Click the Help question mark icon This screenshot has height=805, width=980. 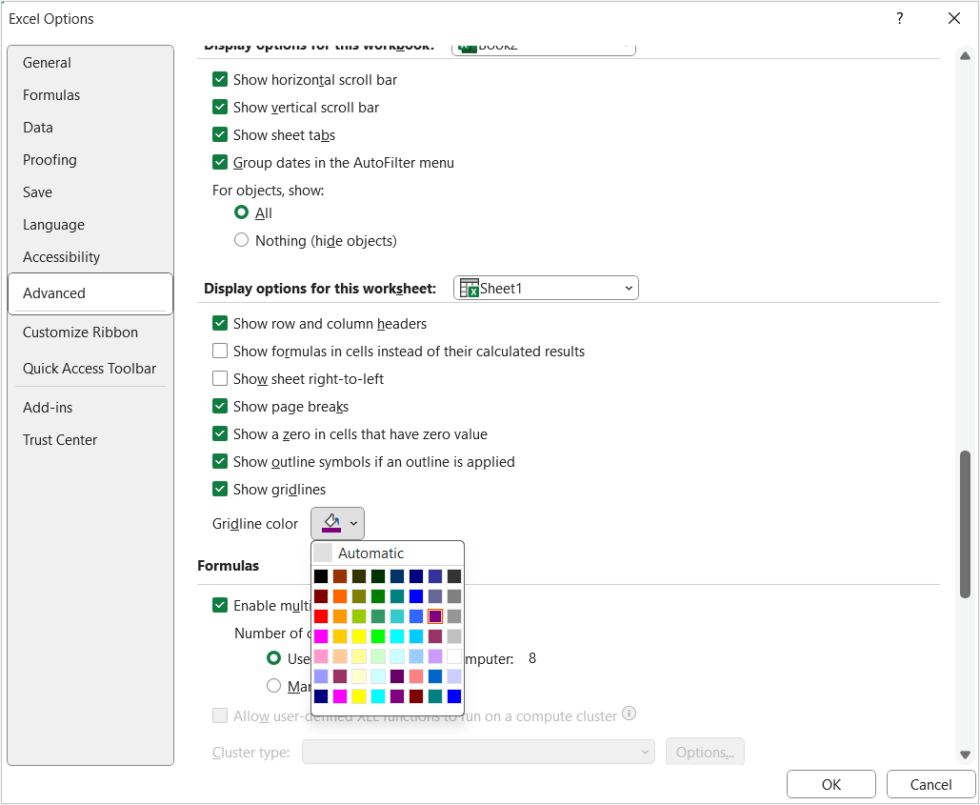[899, 18]
